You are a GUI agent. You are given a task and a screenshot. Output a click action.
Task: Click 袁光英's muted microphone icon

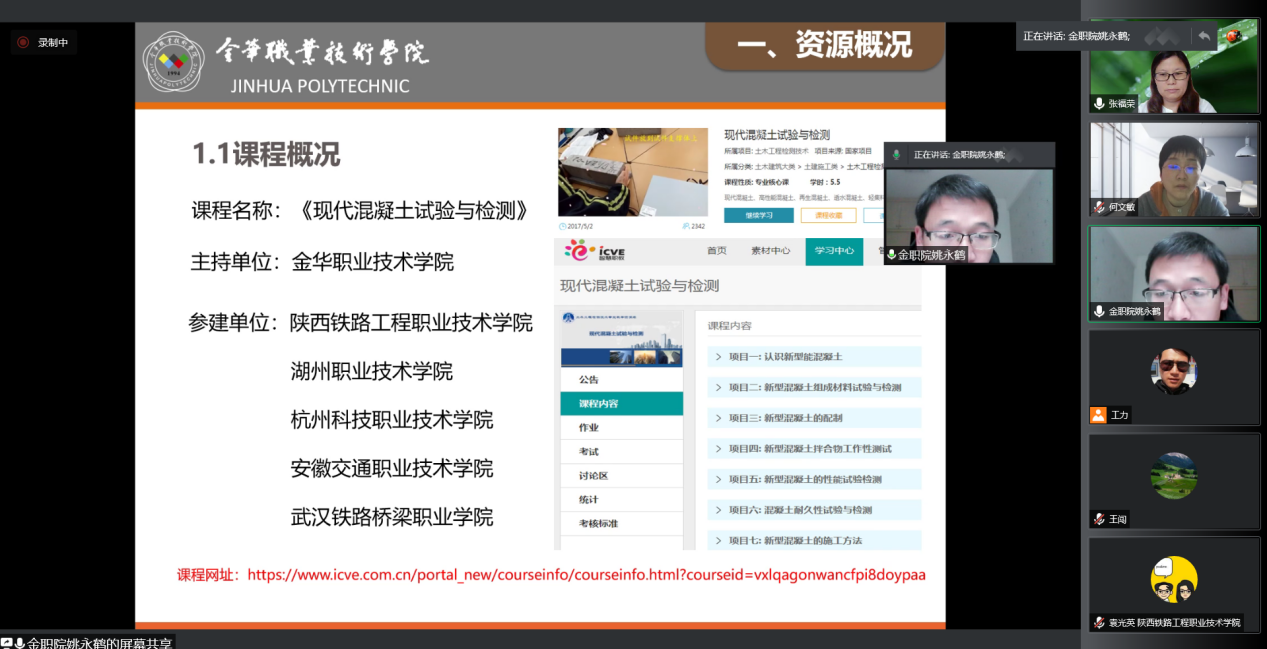[1099, 622]
